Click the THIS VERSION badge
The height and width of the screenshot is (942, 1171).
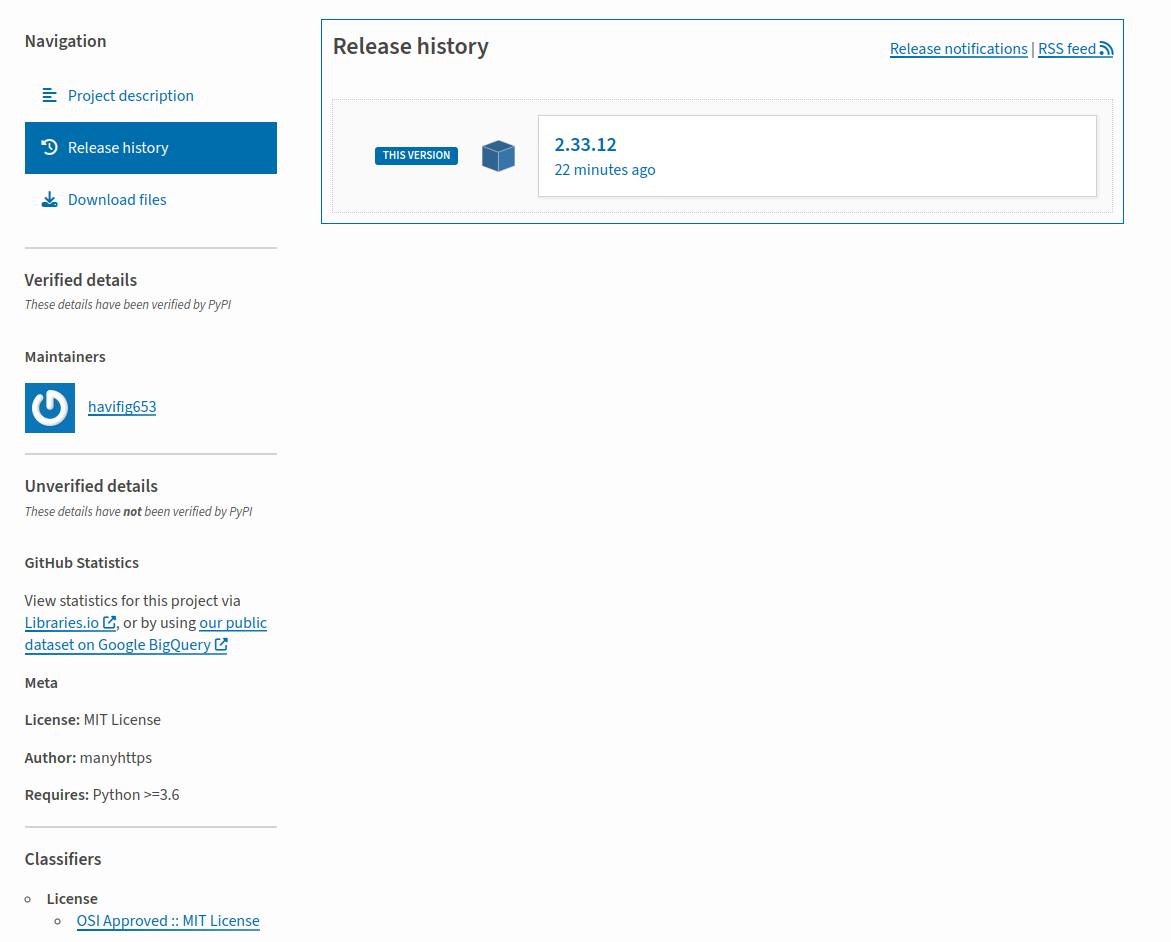[x=416, y=155]
